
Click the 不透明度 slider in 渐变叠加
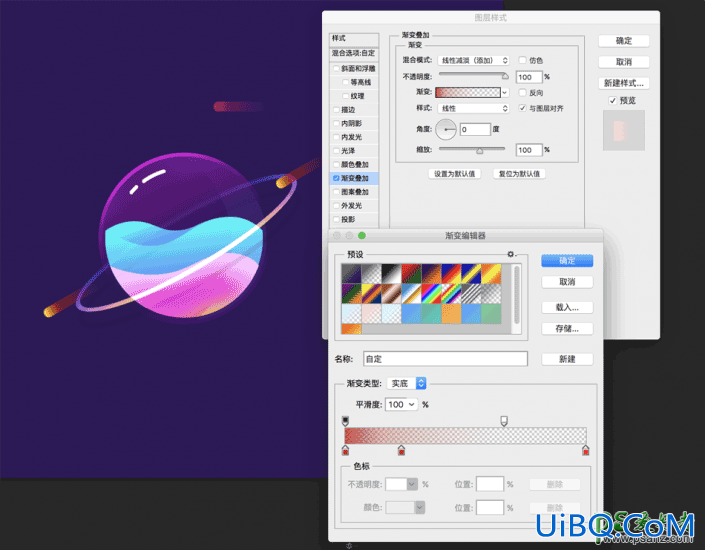coord(473,76)
